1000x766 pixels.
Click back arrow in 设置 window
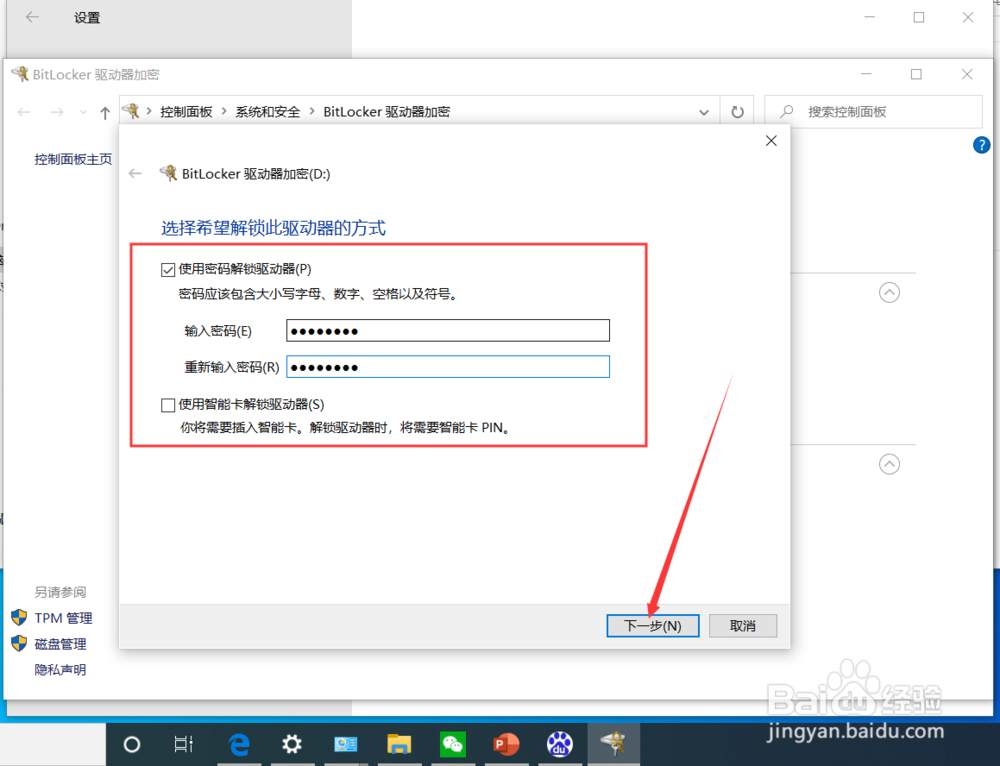point(32,17)
